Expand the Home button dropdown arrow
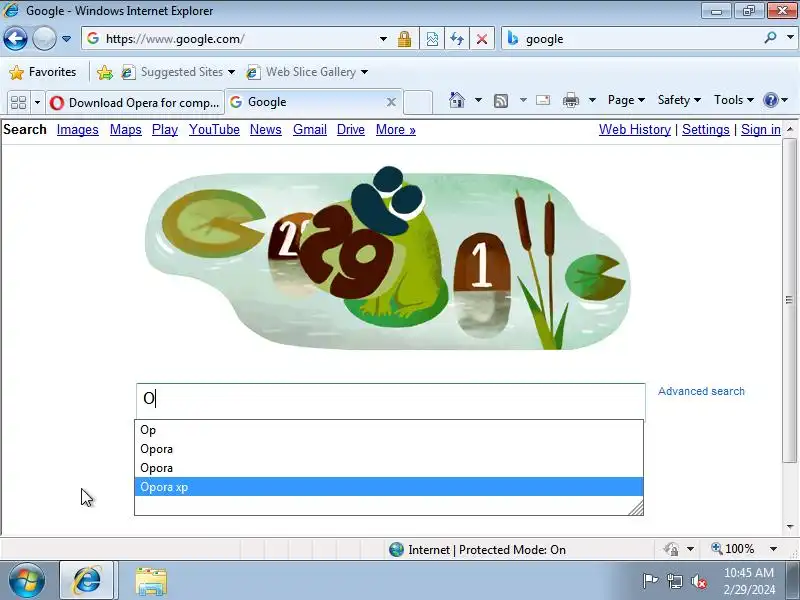This screenshot has width=800, height=600. coord(478,100)
